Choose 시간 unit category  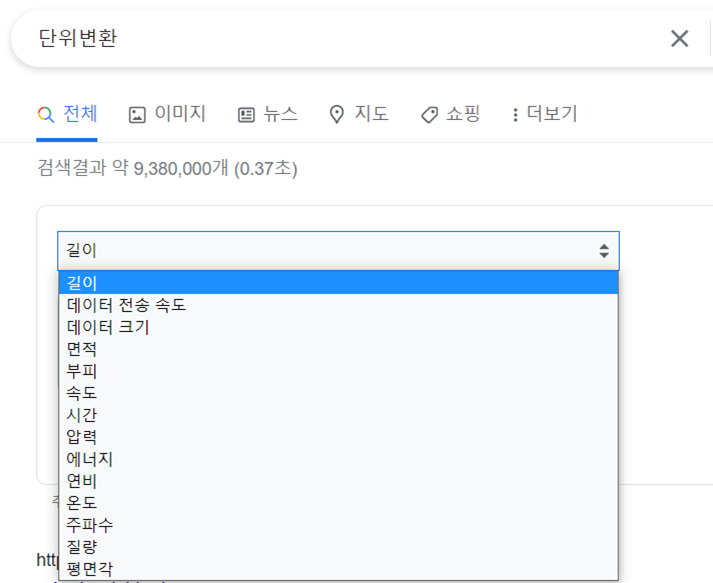[x=338, y=415]
